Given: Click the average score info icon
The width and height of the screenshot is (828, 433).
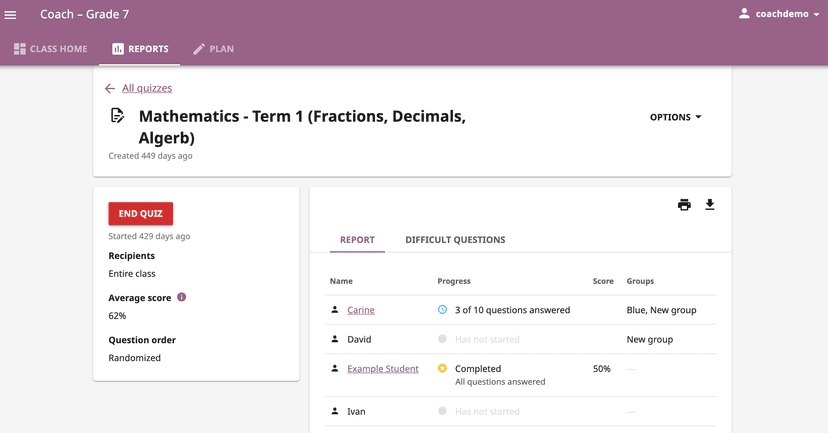Looking at the screenshot, I should point(181,297).
